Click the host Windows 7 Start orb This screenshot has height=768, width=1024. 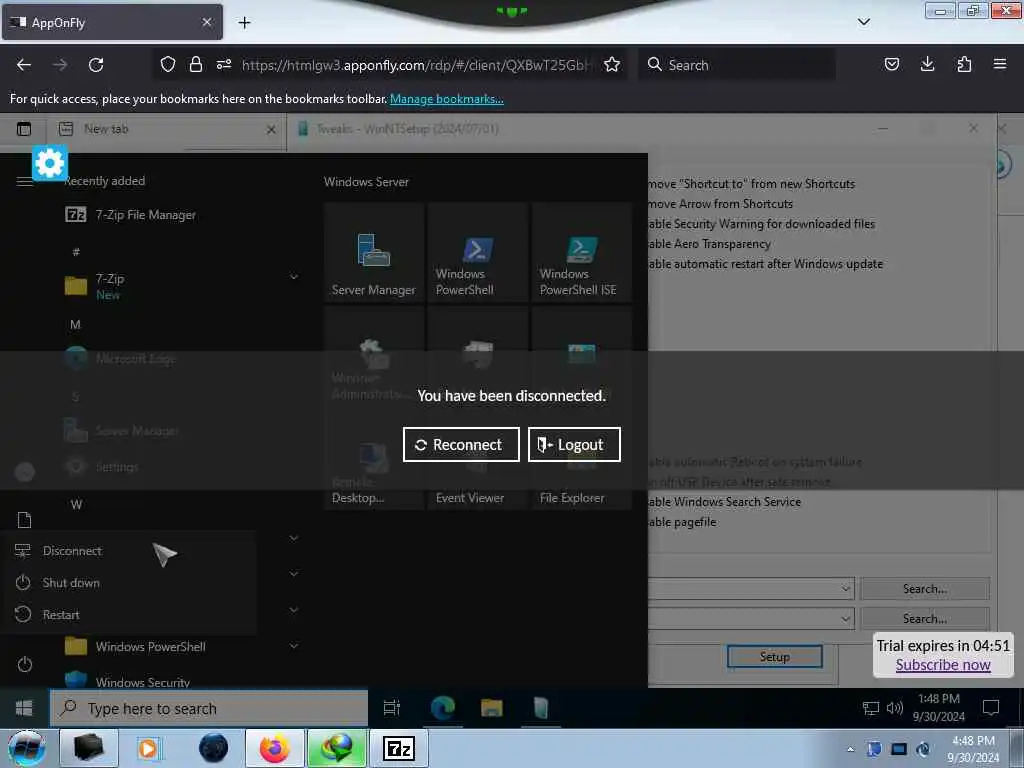coord(26,748)
